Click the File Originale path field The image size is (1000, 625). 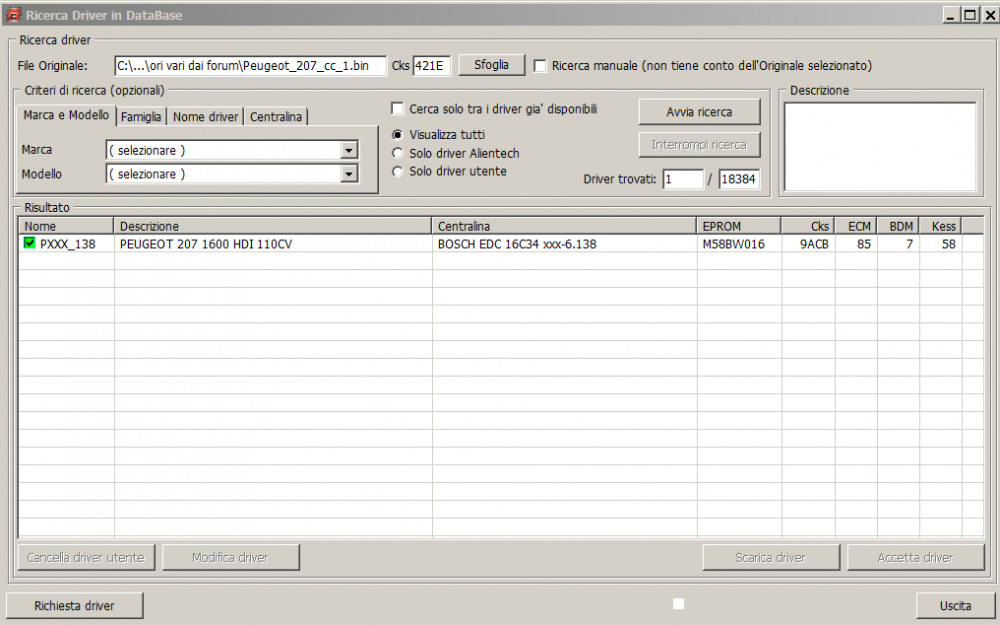tap(249, 66)
